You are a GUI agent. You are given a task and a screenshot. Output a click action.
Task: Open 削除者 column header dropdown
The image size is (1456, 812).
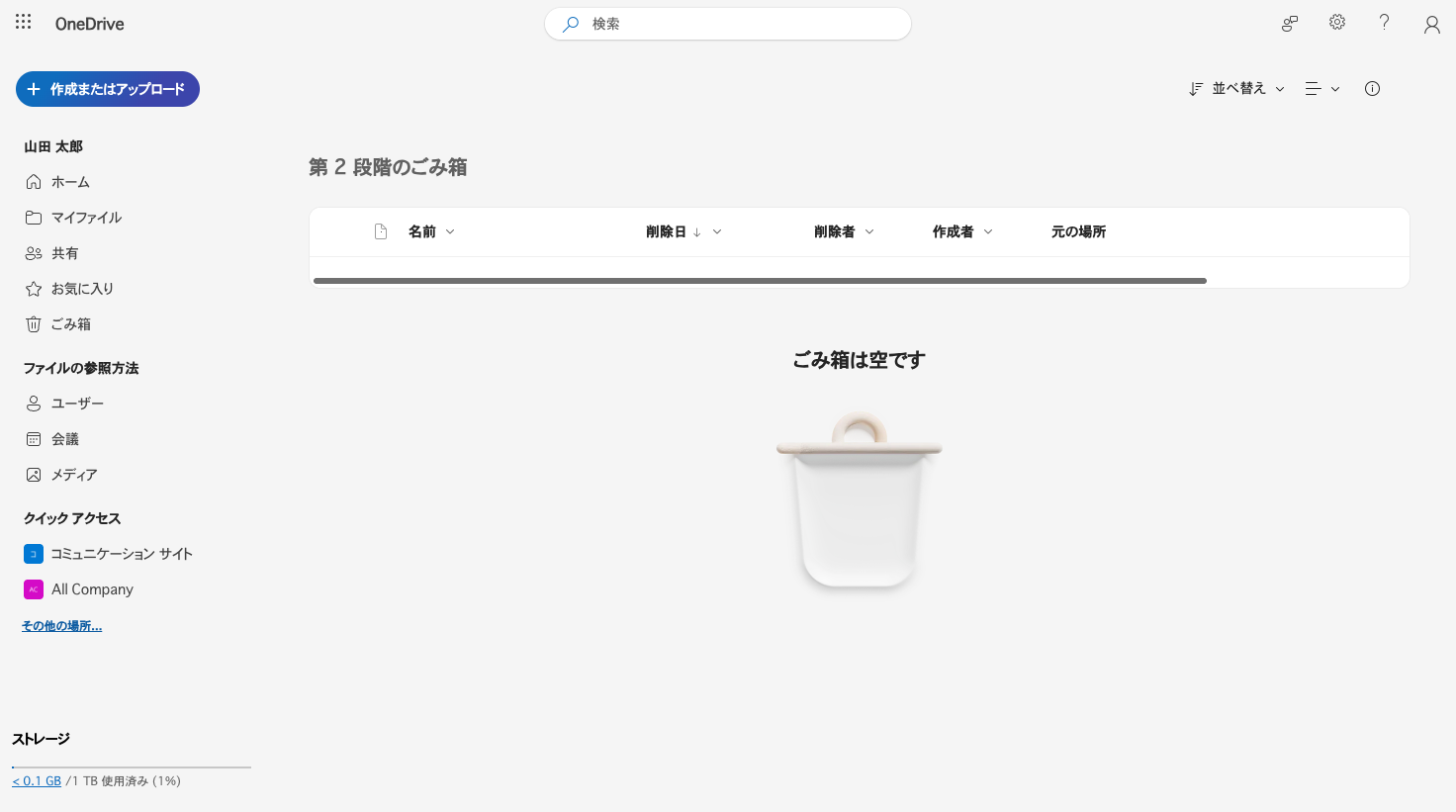point(844,231)
